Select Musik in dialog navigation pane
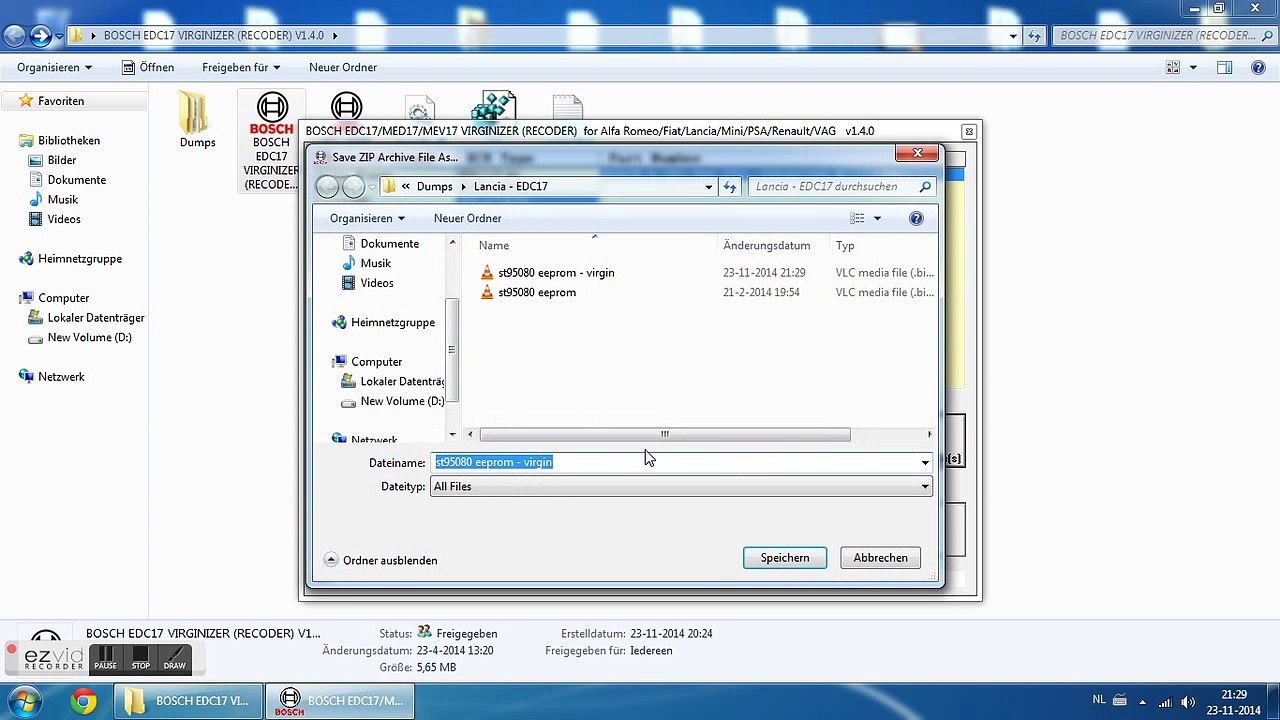 click(x=367, y=264)
